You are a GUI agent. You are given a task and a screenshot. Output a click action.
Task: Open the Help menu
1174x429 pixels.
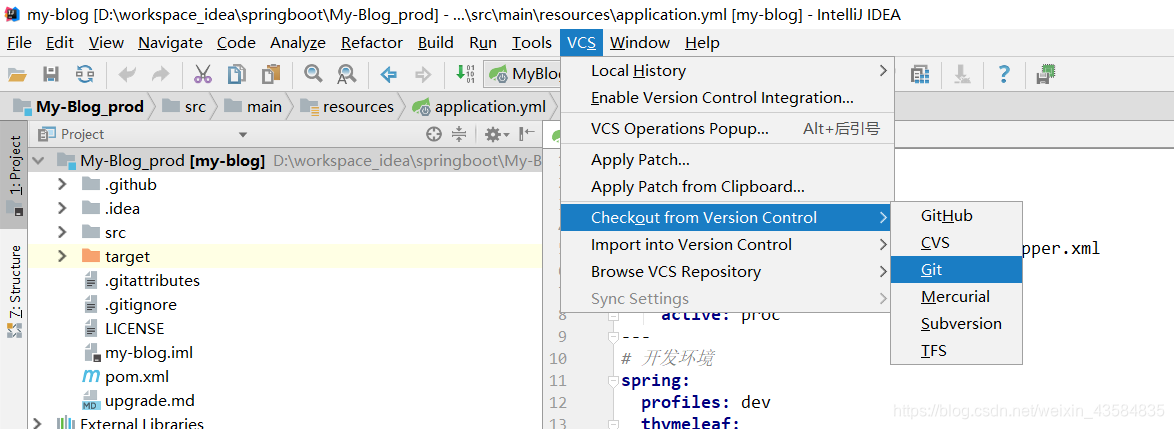click(702, 43)
